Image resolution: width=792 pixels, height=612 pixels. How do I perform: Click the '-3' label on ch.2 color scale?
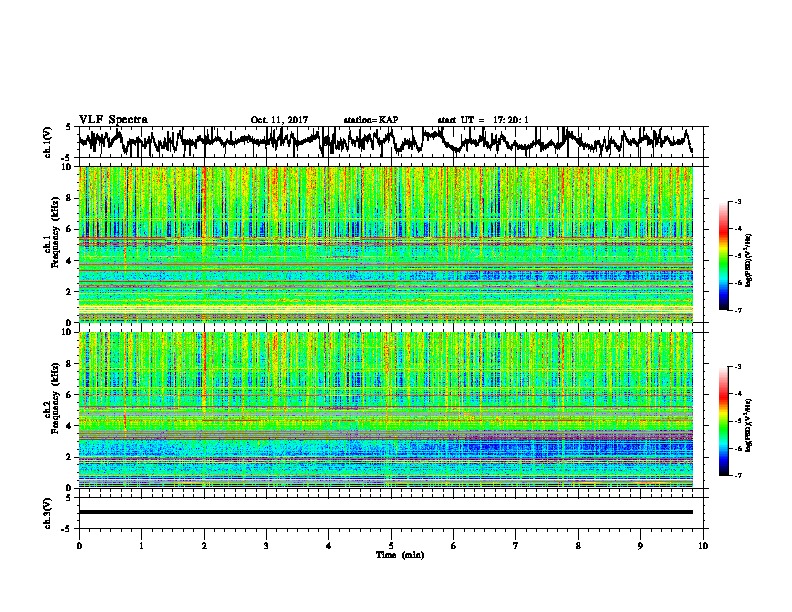tap(737, 367)
